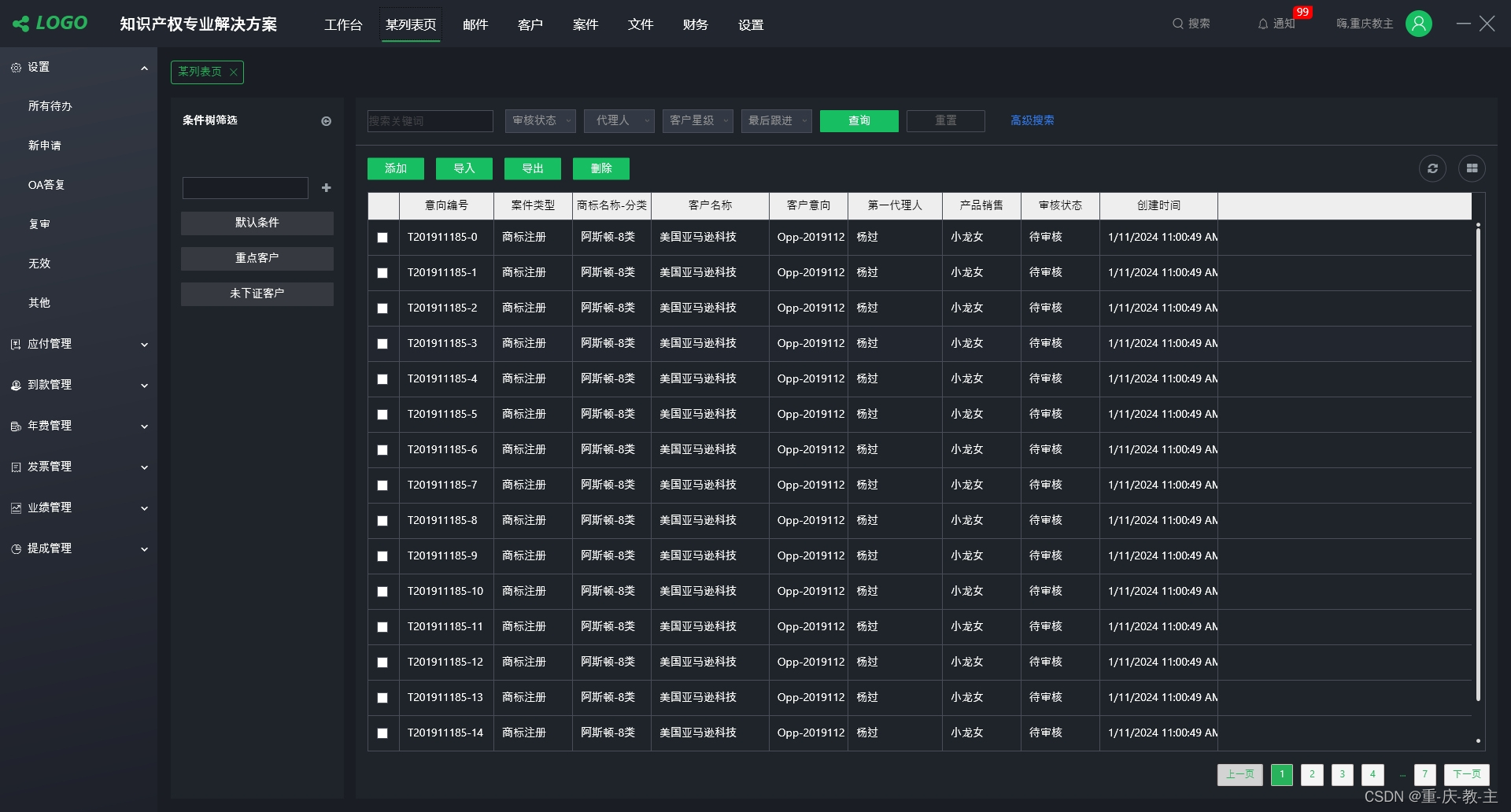
Task: Click 业绩管理 sidebar icon
Action: pyautogui.click(x=16, y=508)
